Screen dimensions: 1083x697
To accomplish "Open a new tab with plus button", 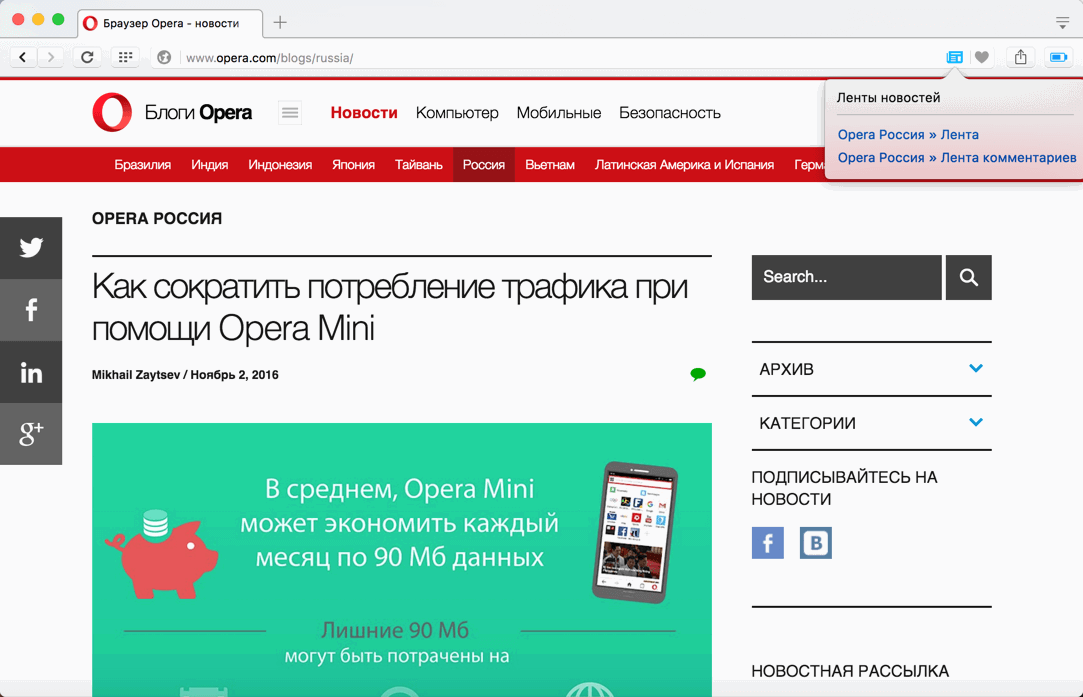I will [280, 22].
